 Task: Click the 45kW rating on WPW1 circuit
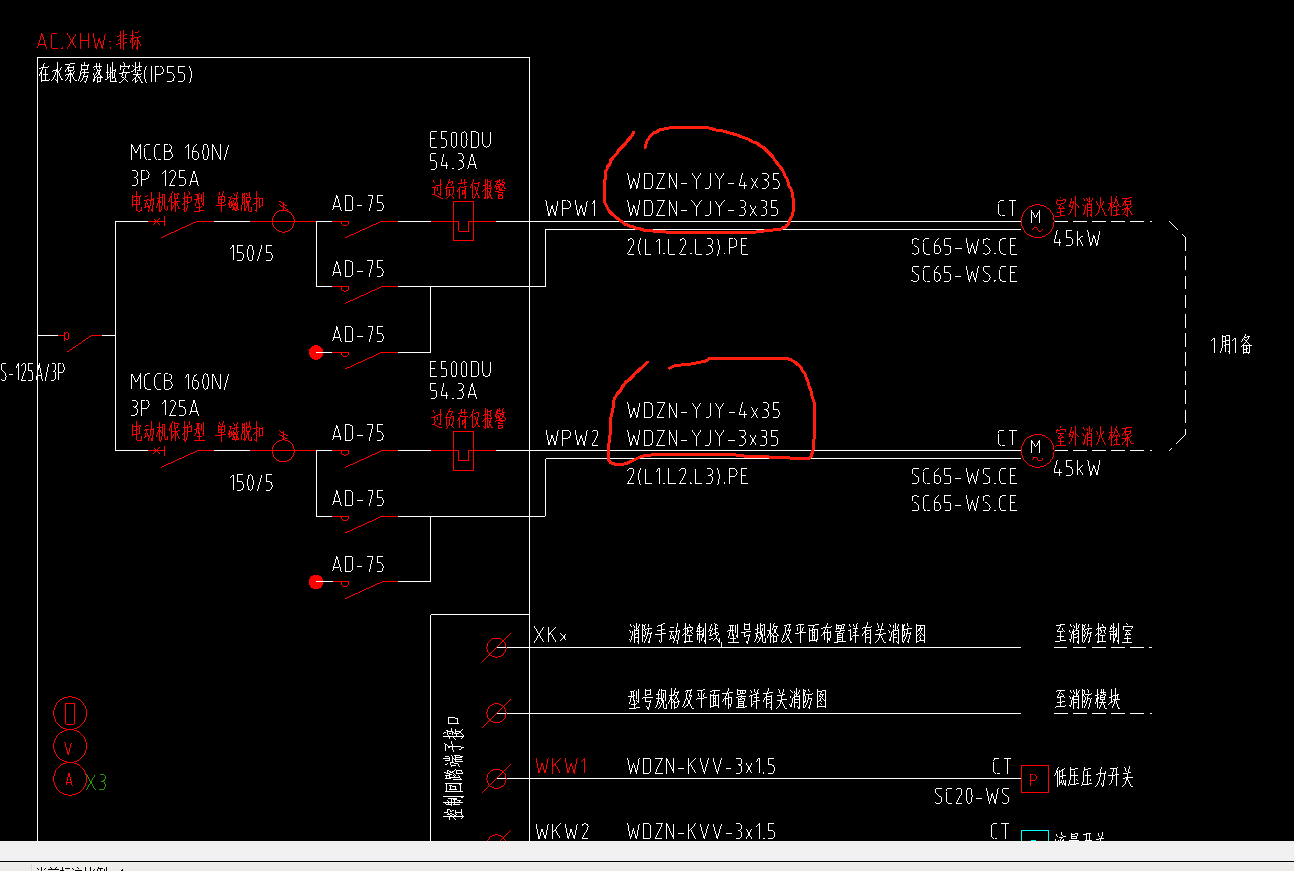1076,239
